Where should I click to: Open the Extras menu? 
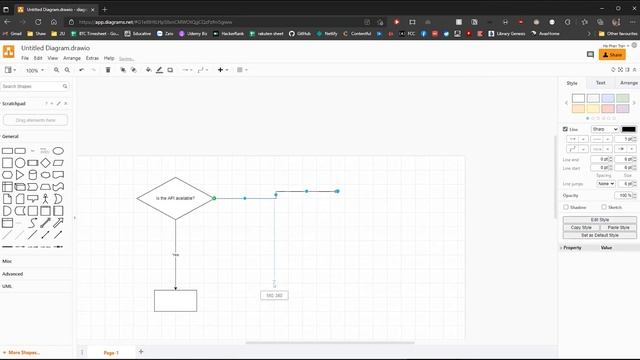(92, 58)
